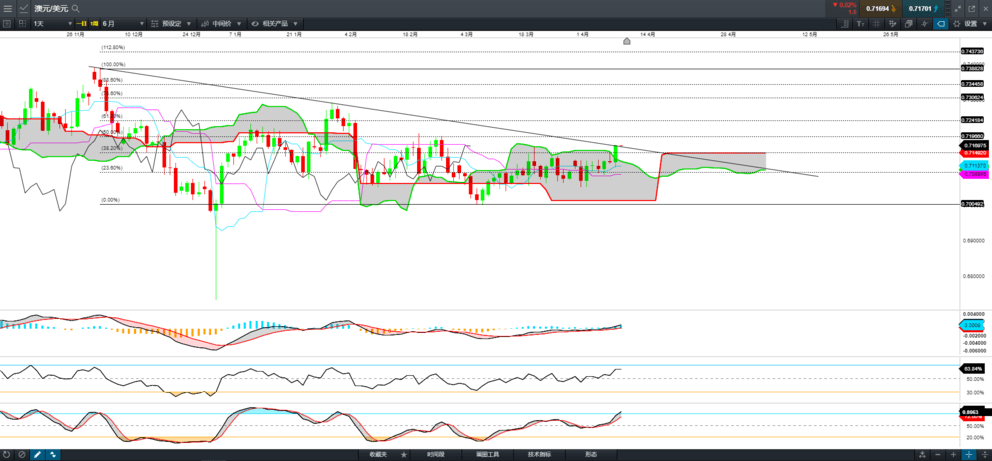Click the cyan 0.711370 price tag

[x=972, y=165]
